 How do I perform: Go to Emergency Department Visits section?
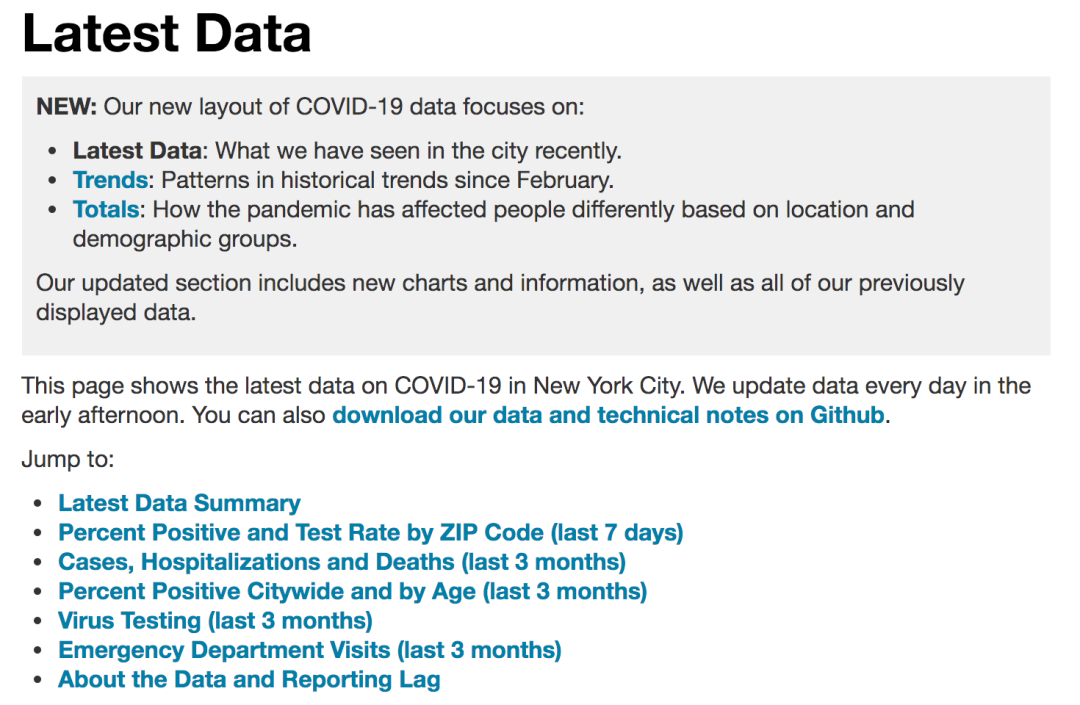[x=310, y=651]
